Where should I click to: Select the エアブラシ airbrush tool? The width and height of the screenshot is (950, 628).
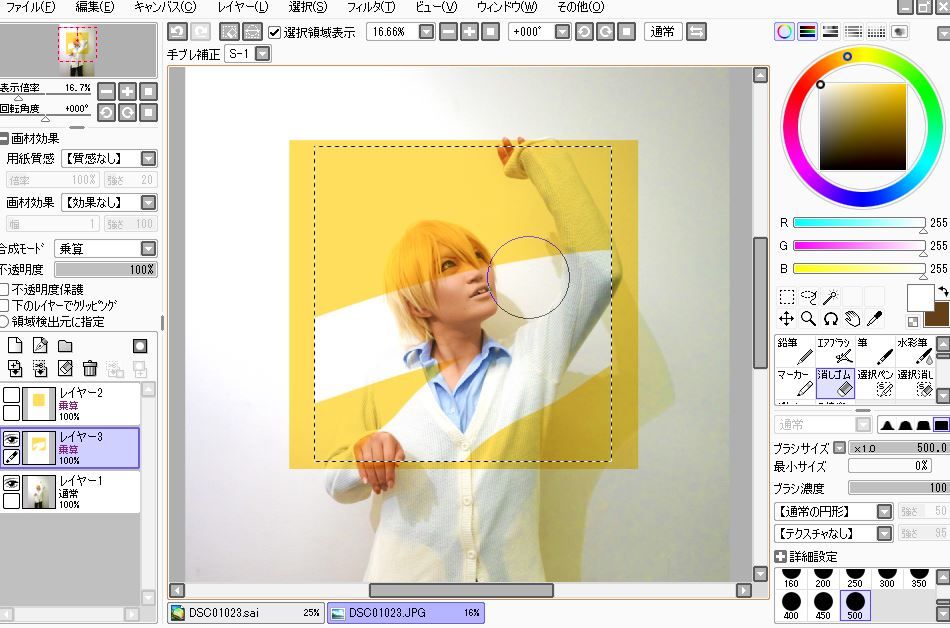pos(835,351)
